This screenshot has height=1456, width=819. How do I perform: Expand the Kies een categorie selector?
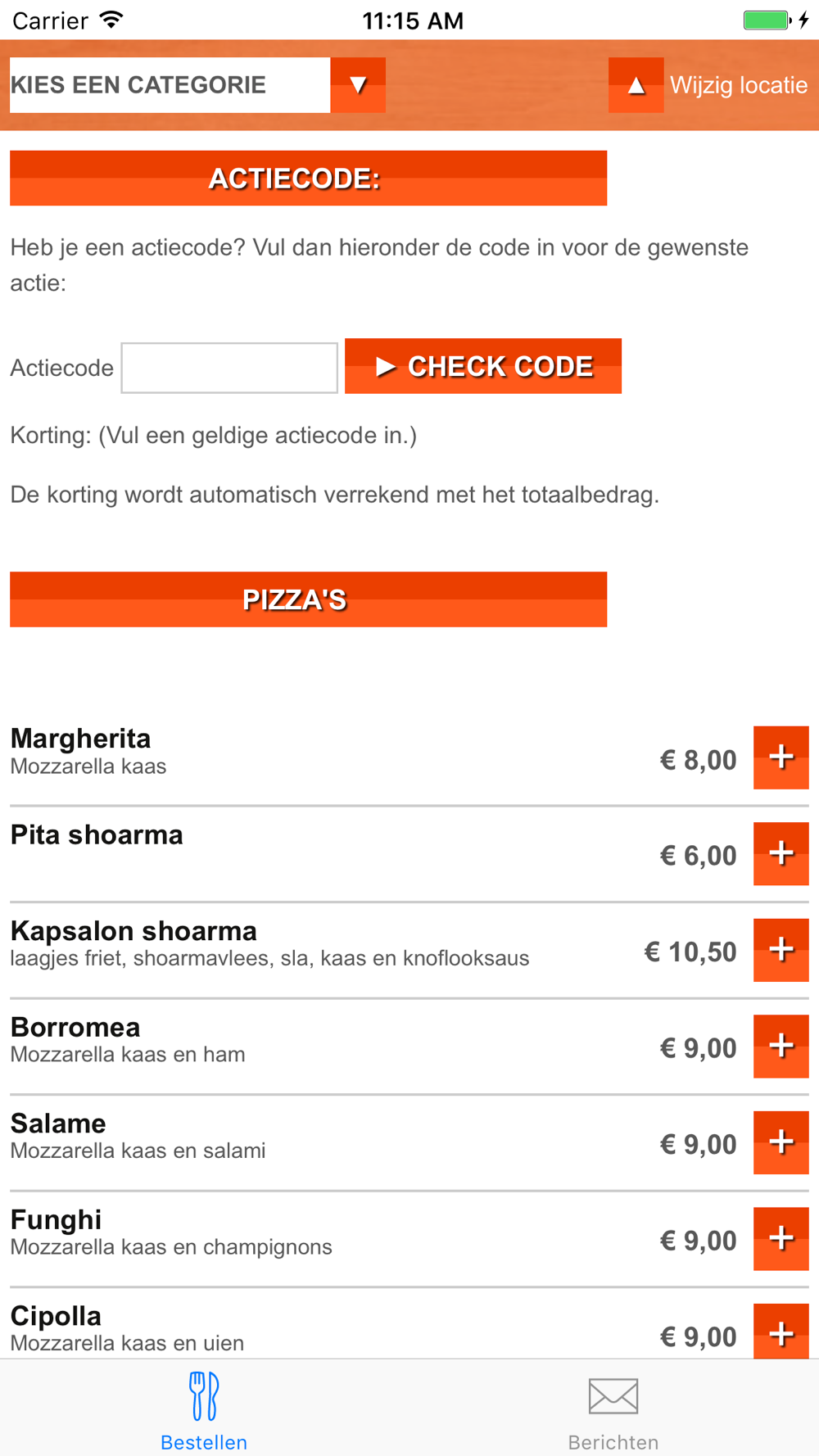170,85
